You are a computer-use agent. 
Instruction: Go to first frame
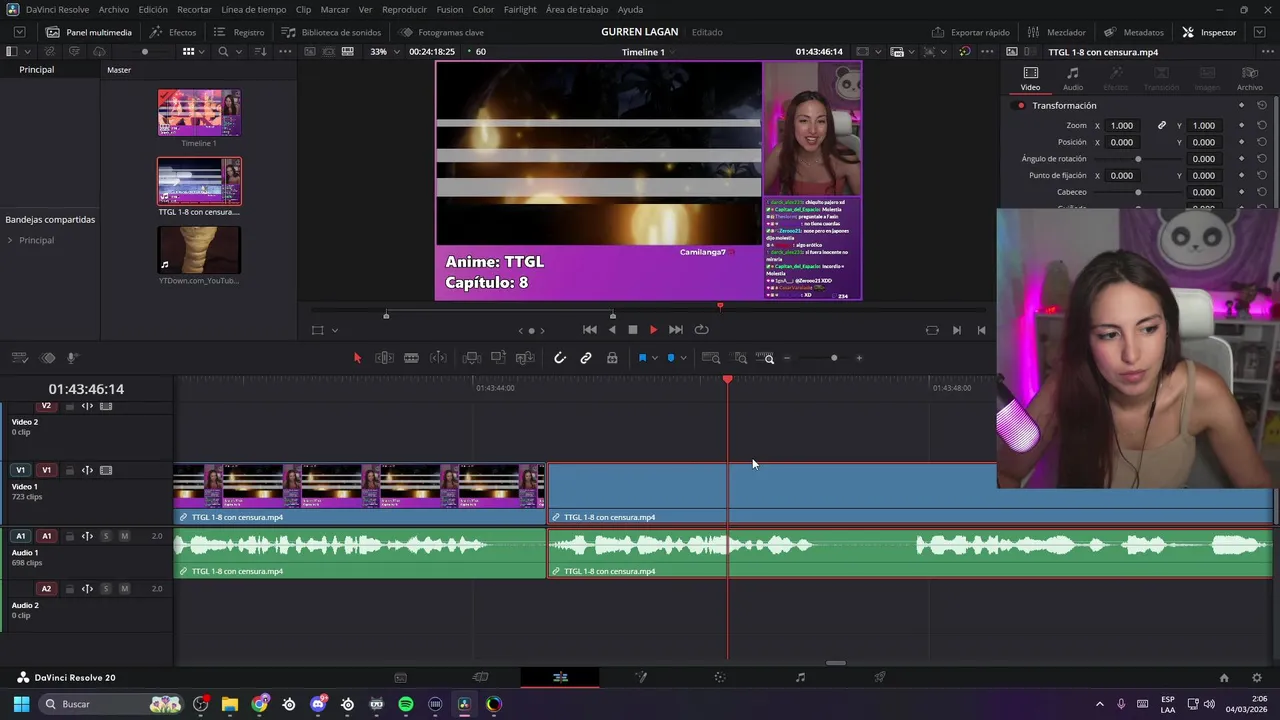(x=590, y=330)
